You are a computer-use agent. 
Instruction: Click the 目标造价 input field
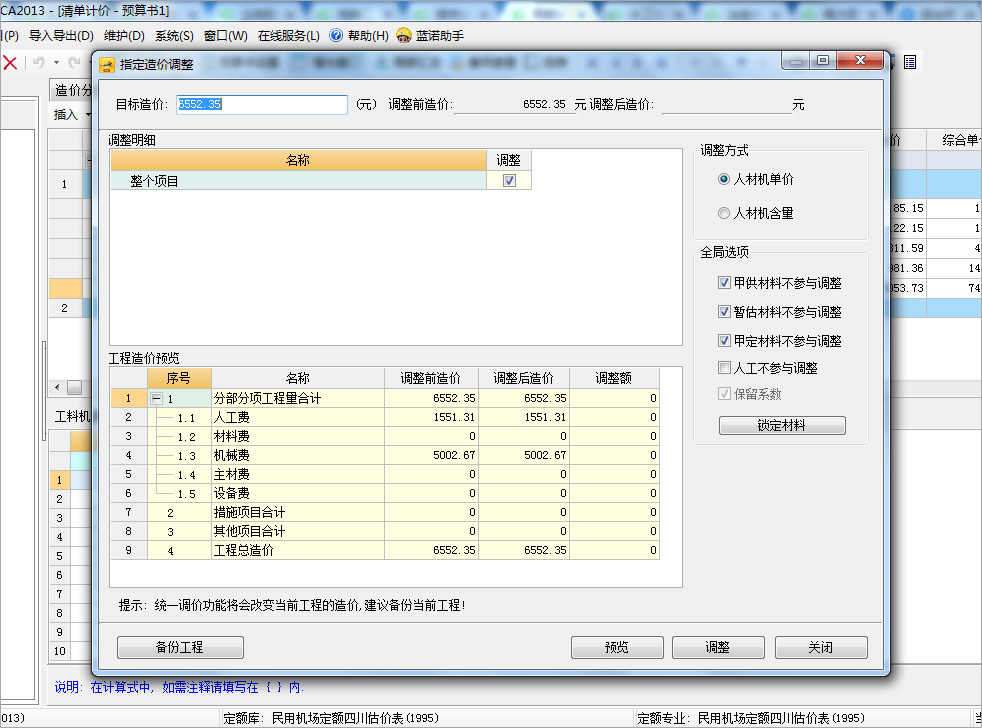tap(261, 104)
